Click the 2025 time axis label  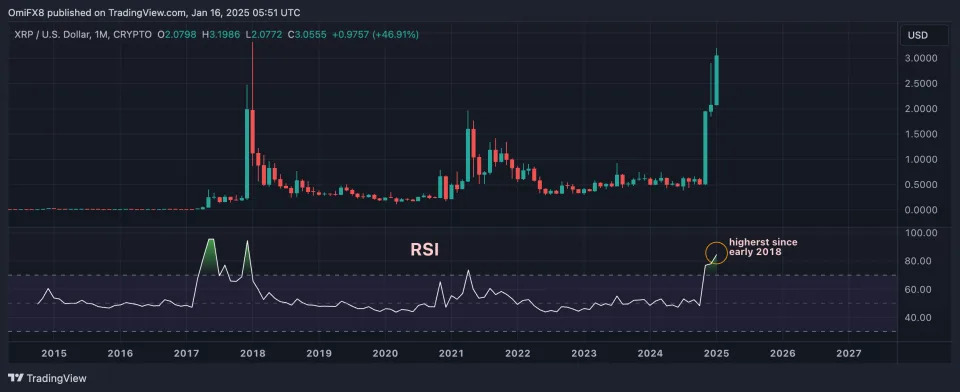coord(716,353)
